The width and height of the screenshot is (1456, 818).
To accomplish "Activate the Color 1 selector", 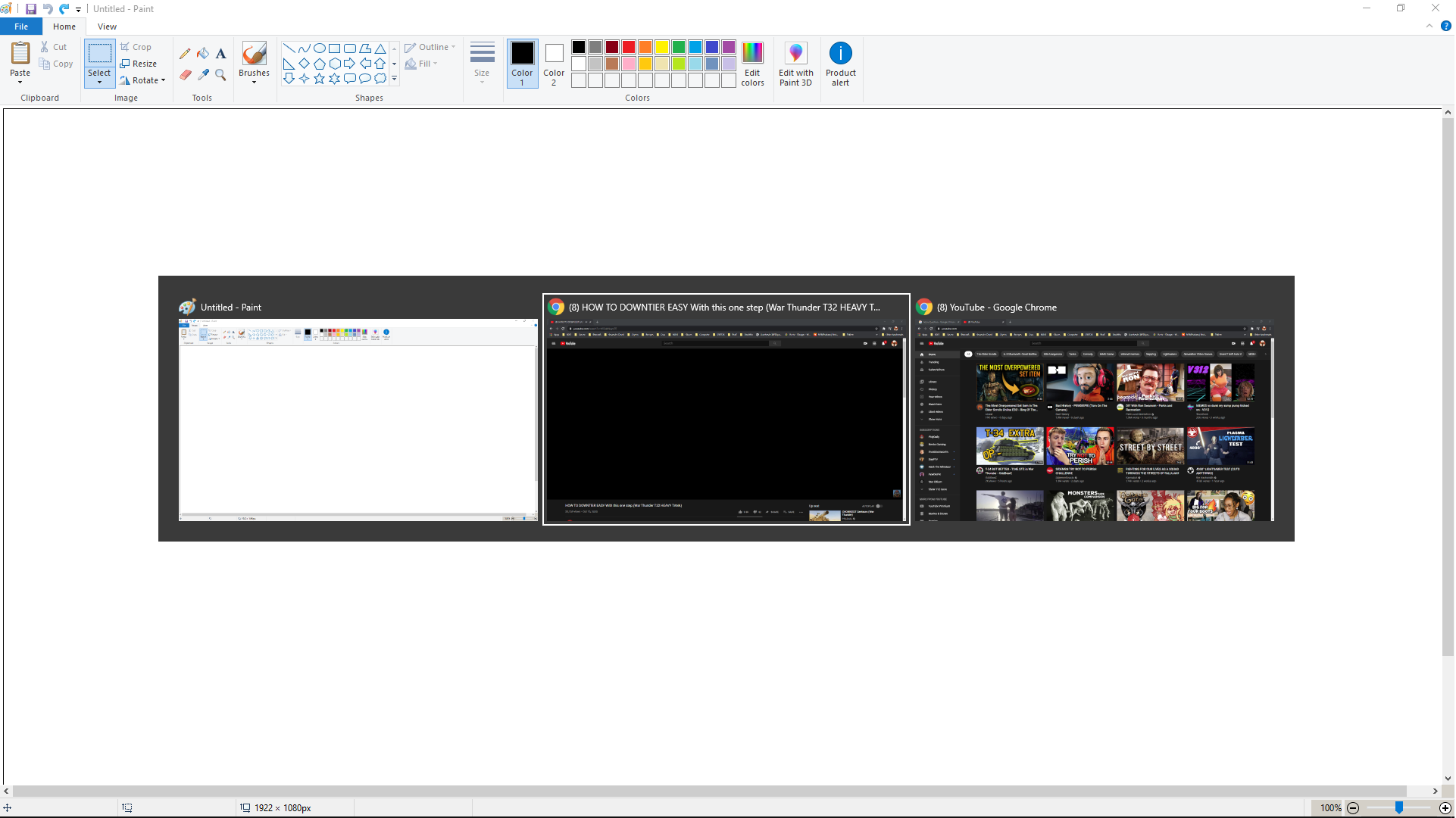I will (x=522, y=64).
